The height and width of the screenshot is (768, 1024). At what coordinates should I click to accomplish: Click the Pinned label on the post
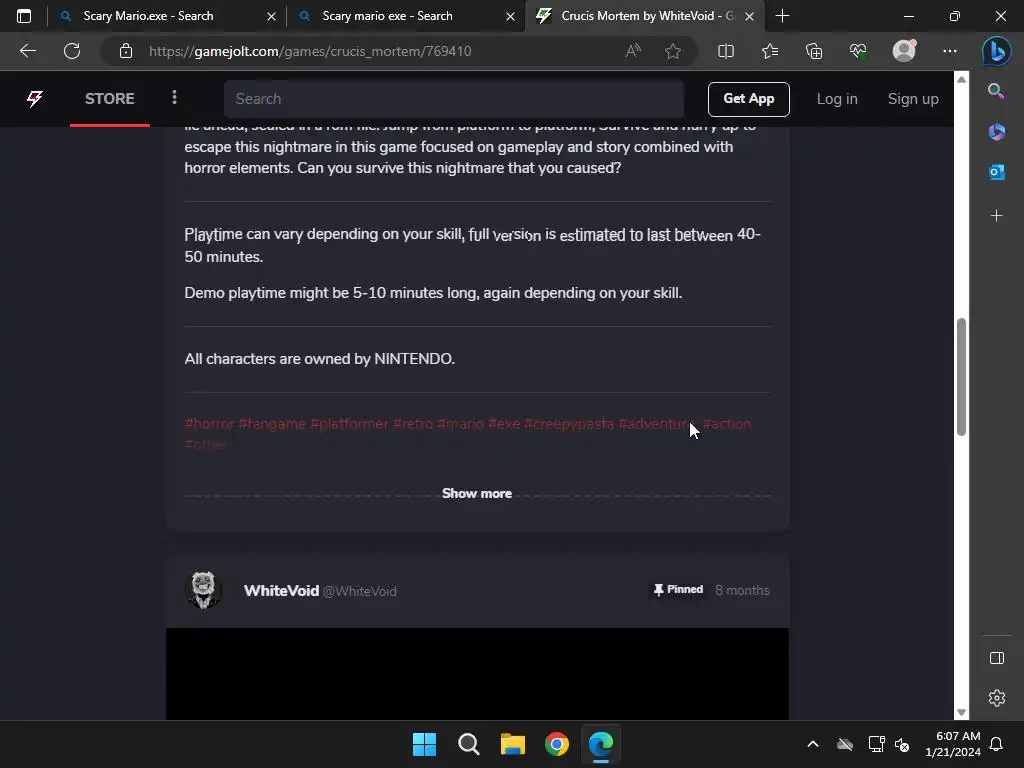(x=678, y=590)
